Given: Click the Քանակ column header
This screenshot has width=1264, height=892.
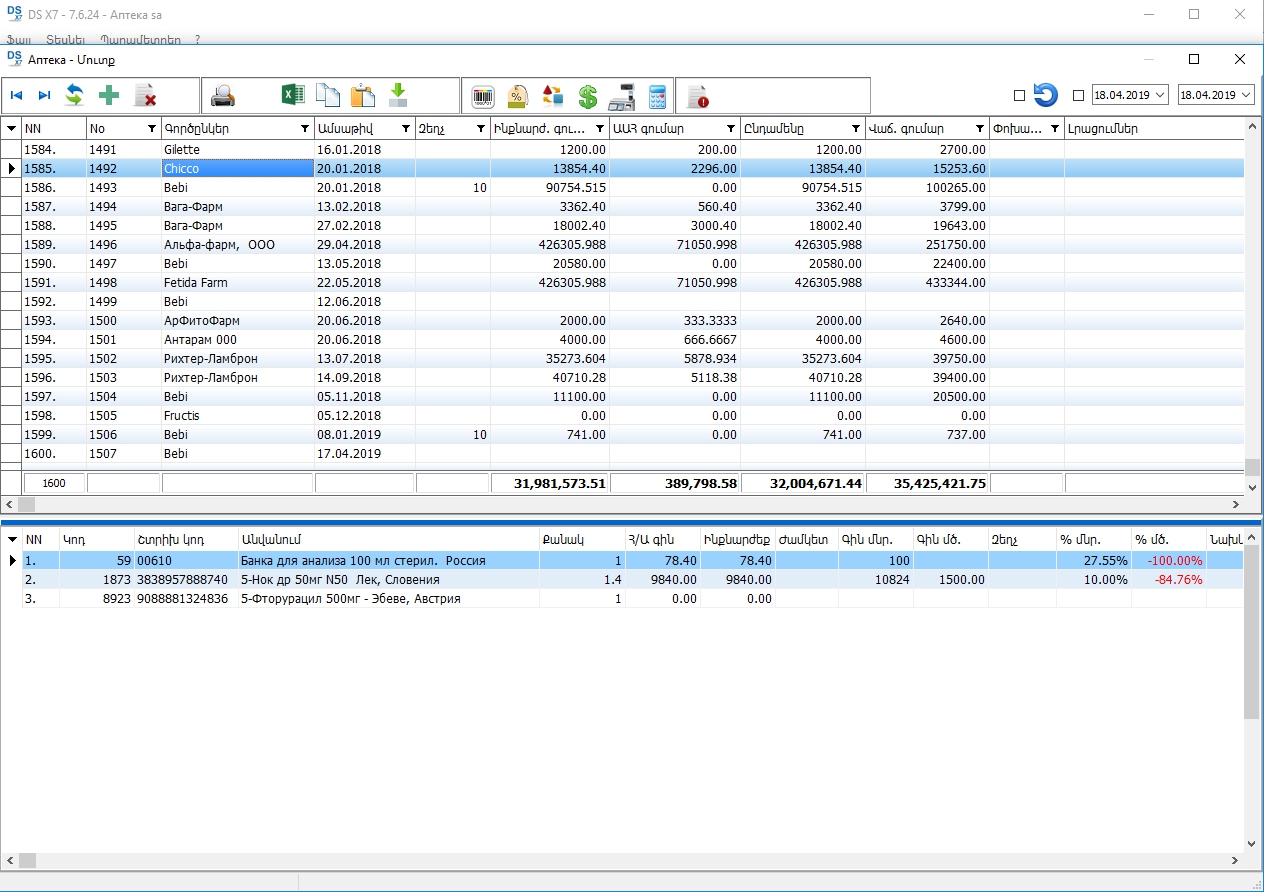Looking at the screenshot, I should pos(582,539).
